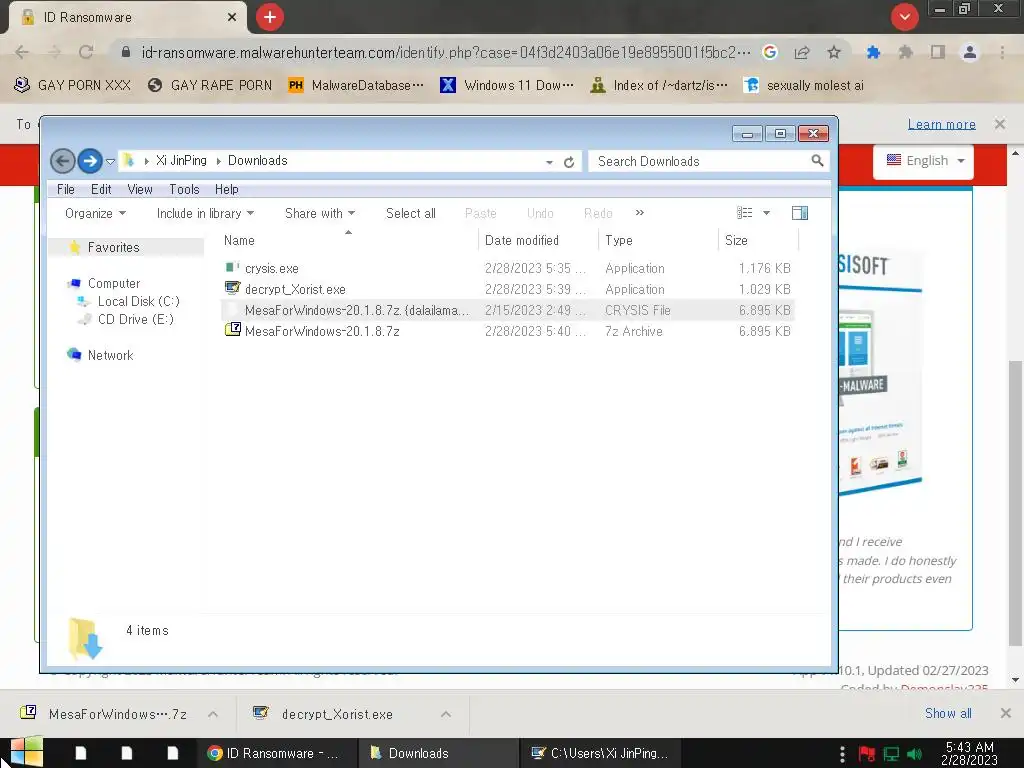Open the view options dropdown arrow
Viewport: 1024px width, 768px height.
tap(767, 213)
